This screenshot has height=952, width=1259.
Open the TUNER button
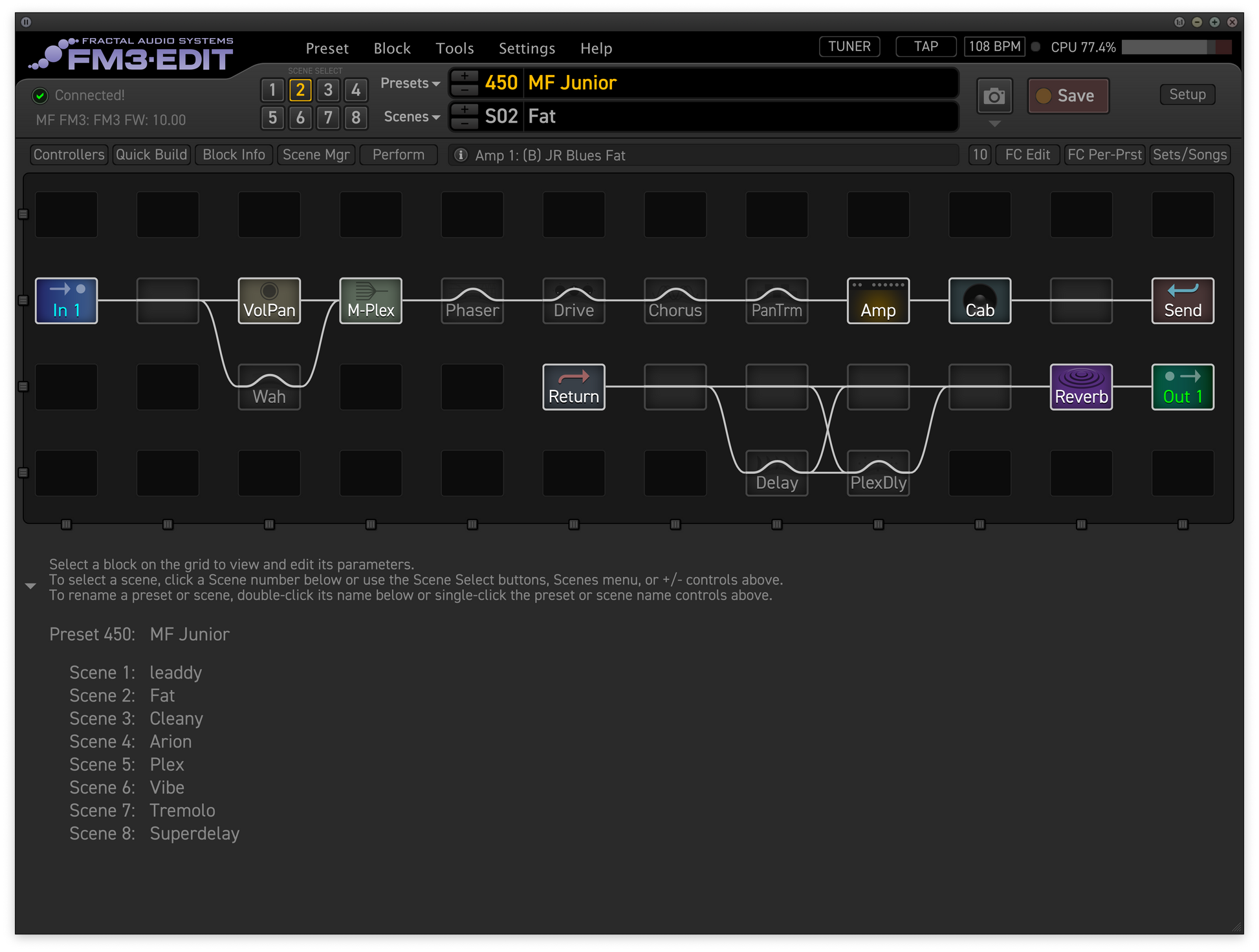[x=849, y=47]
